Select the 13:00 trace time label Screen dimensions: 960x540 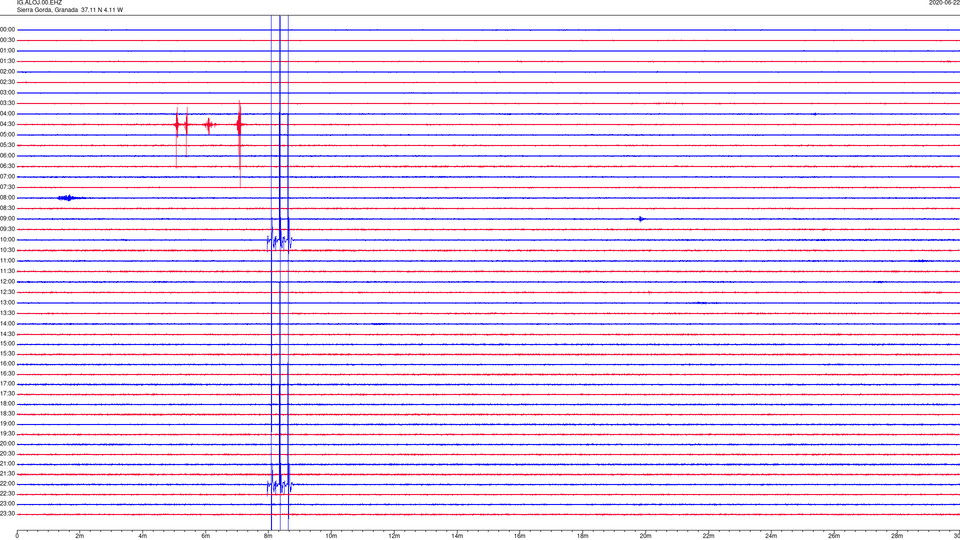tap(8, 302)
